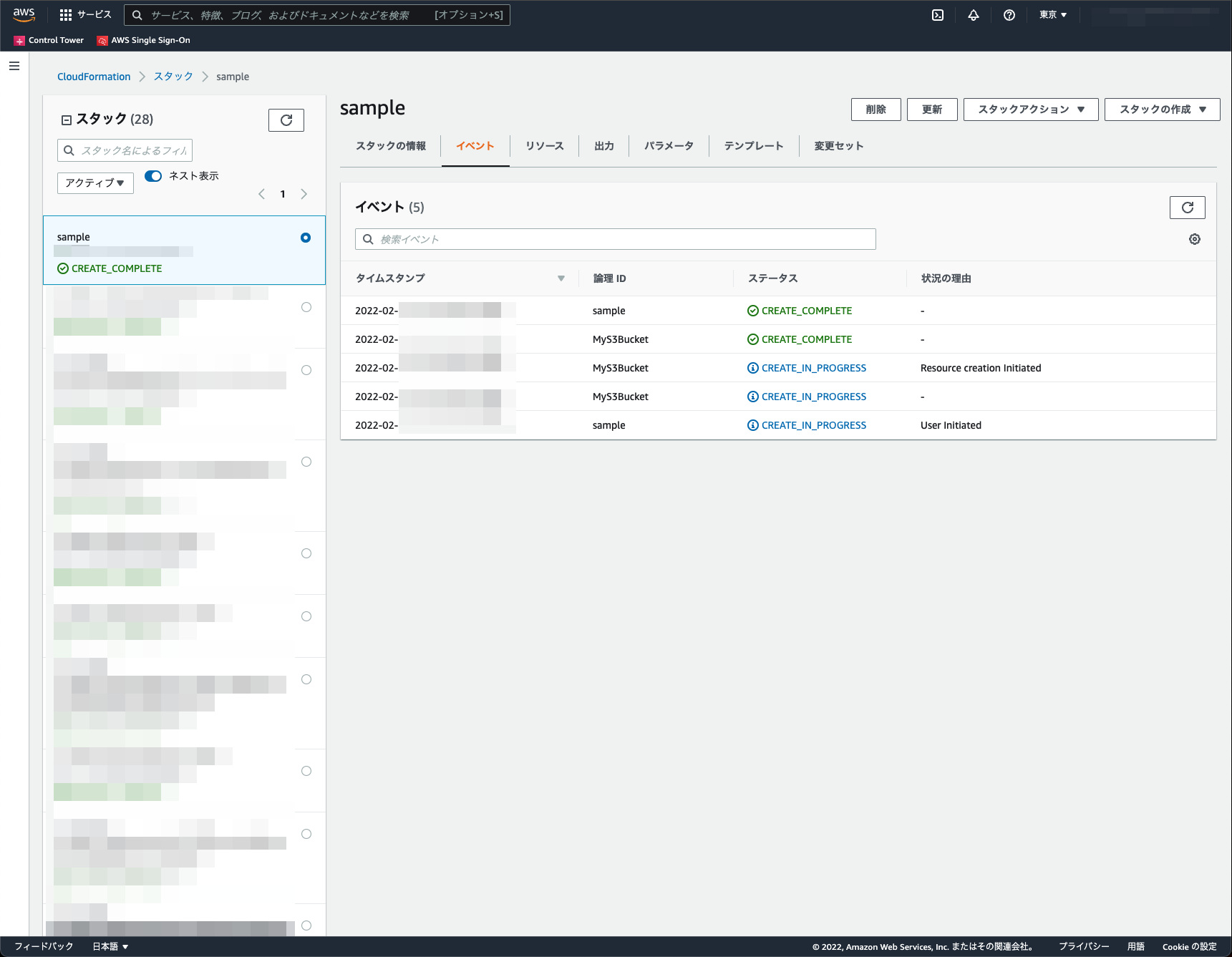Collapse the stacks panel icon
Image resolution: width=1232 pixels, height=957 pixels.
pyautogui.click(x=67, y=120)
